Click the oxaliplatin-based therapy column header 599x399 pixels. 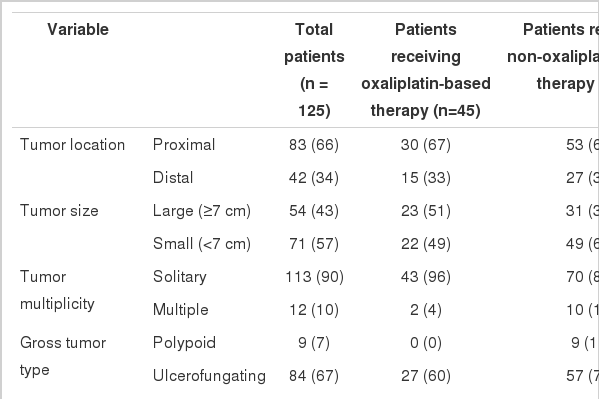[426, 70]
